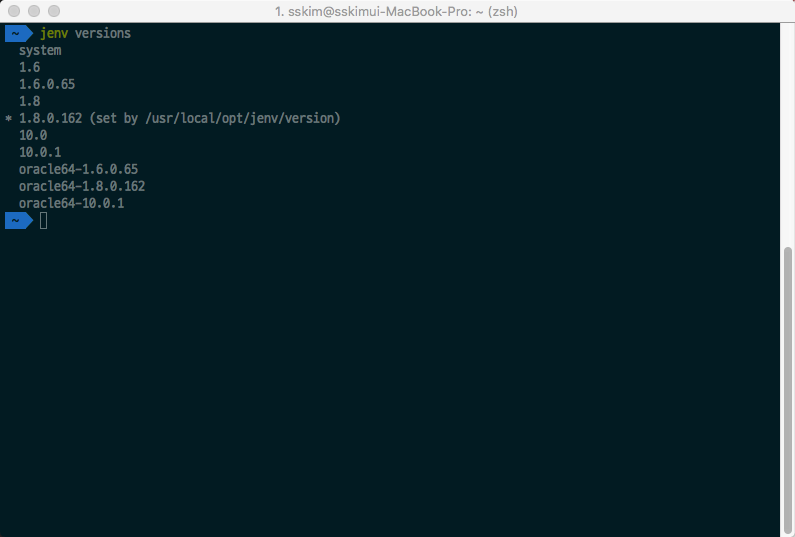Minimize the terminal with the yellow button
Viewport: 795px width, 537px height.
pos(34,11)
